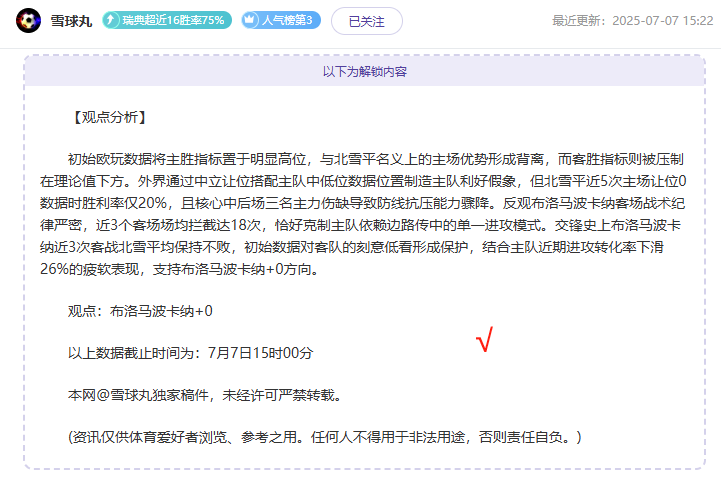Screen dimensions: 721x479
Task: Click the red checkmark result mark
Action: click(x=485, y=339)
